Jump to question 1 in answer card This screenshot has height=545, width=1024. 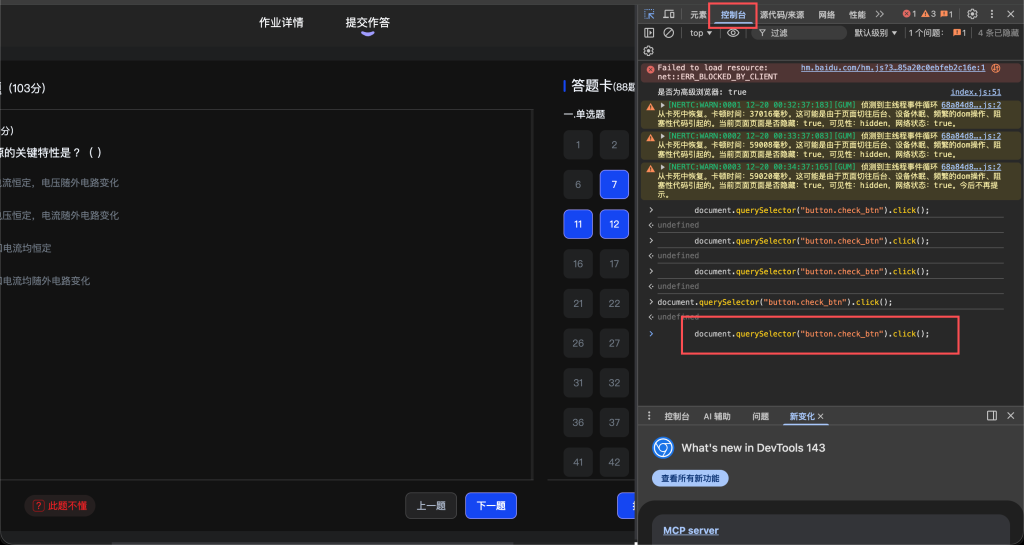pos(578,145)
